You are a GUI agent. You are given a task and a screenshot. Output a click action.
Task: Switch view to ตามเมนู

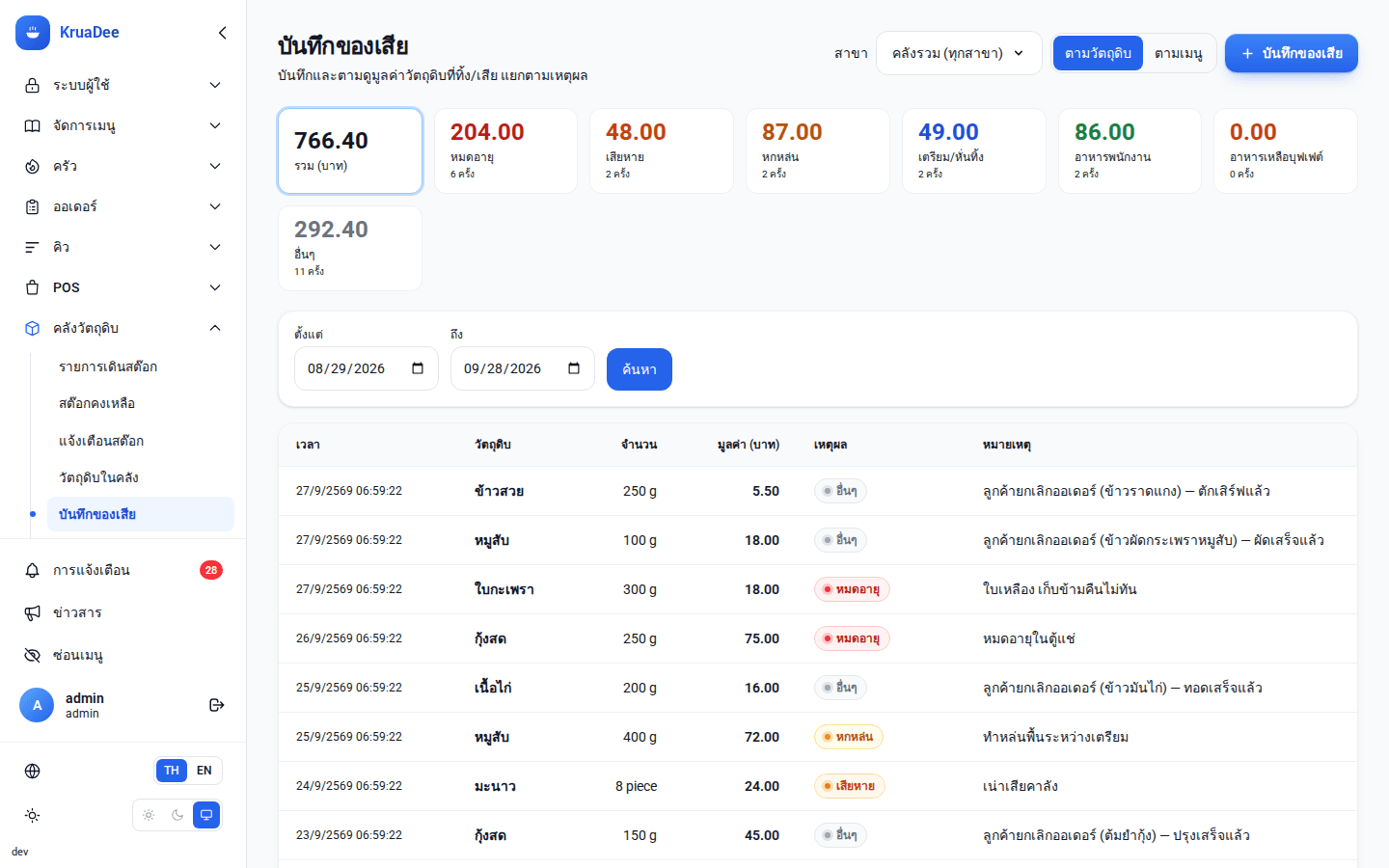click(1179, 53)
